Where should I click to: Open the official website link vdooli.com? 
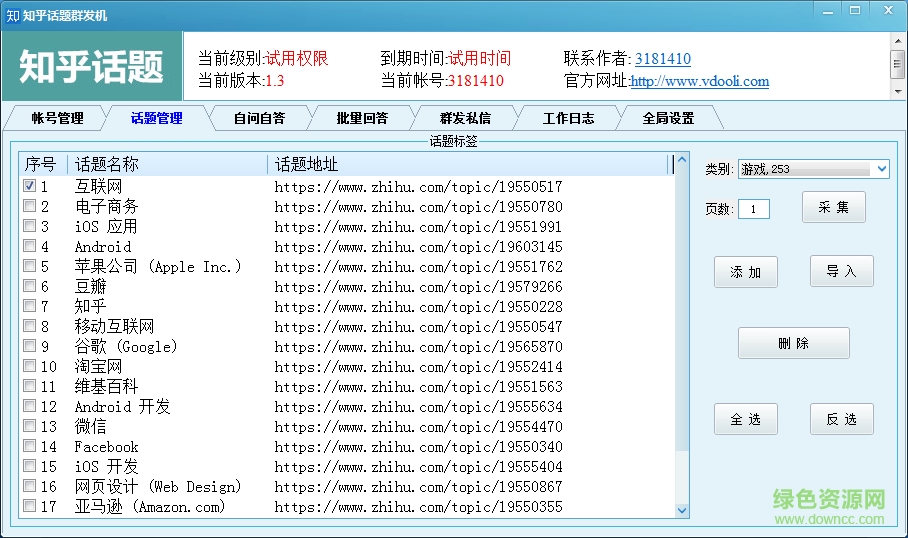[x=699, y=82]
